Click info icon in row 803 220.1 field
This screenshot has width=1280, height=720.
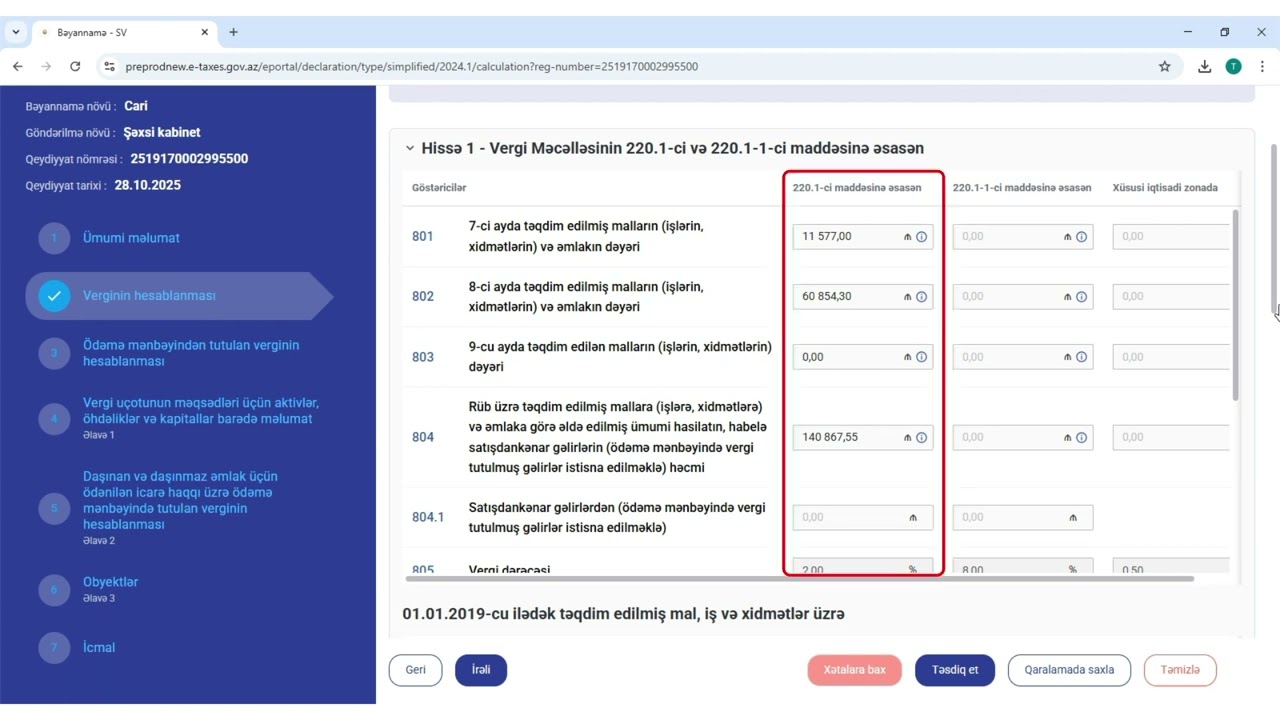(922, 357)
